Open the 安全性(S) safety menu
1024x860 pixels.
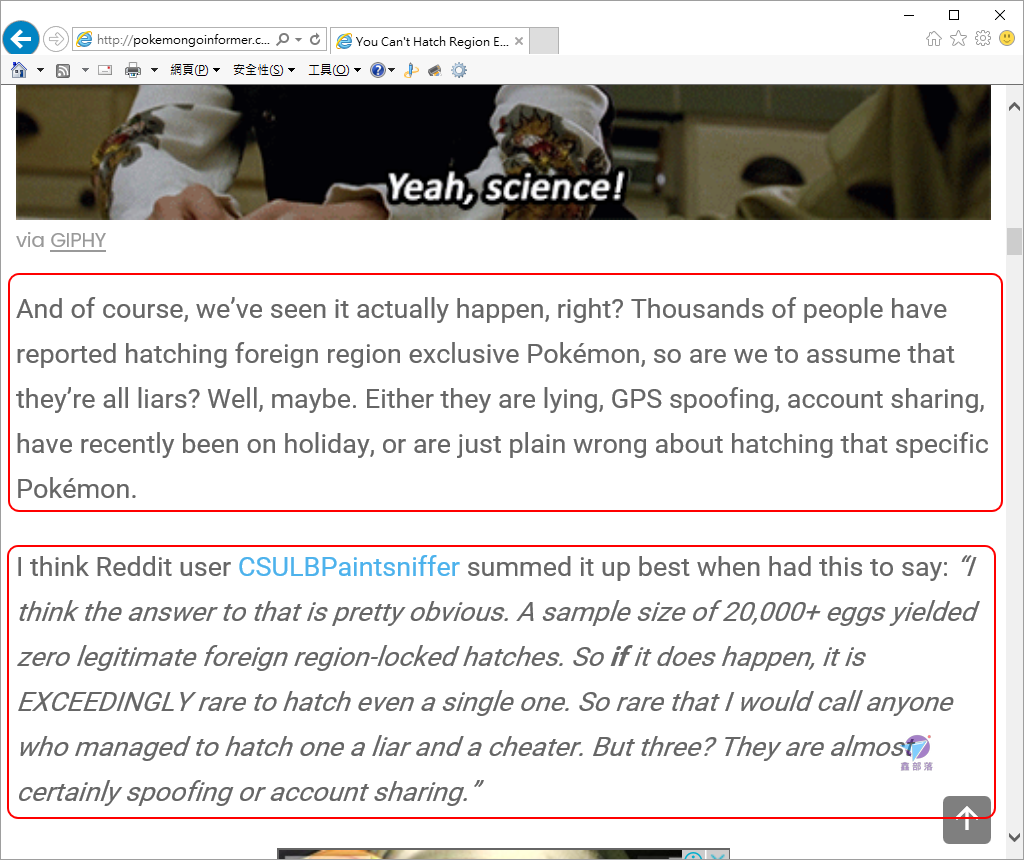264,70
